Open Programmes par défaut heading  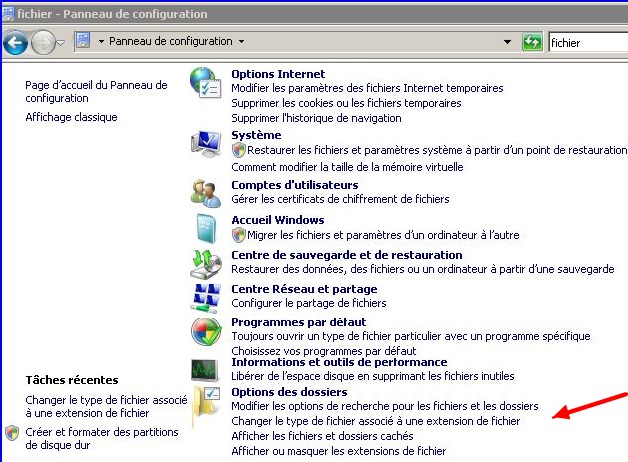pos(299,322)
